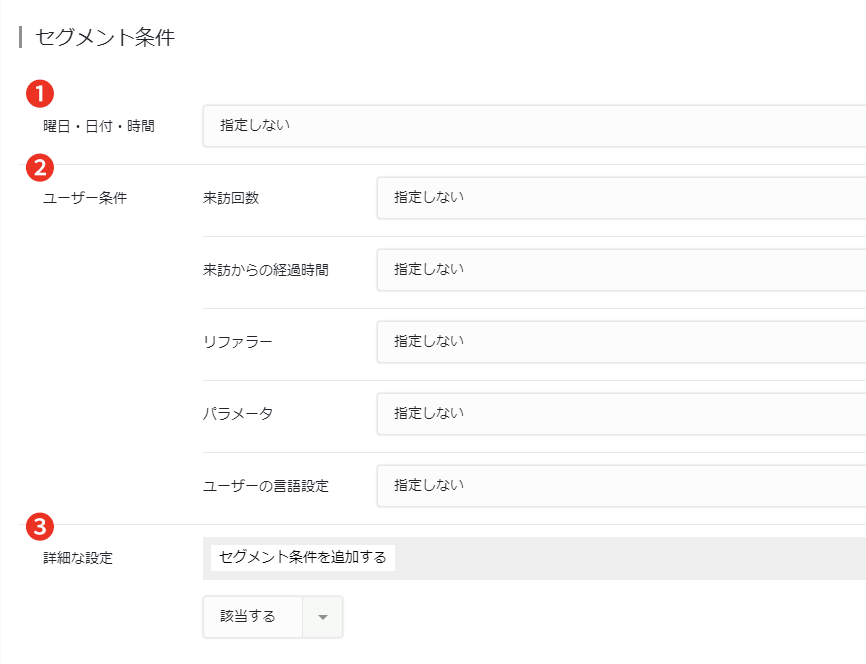Click the 詳細な設定 label
Image resolution: width=866 pixels, height=664 pixels.
(x=78, y=558)
